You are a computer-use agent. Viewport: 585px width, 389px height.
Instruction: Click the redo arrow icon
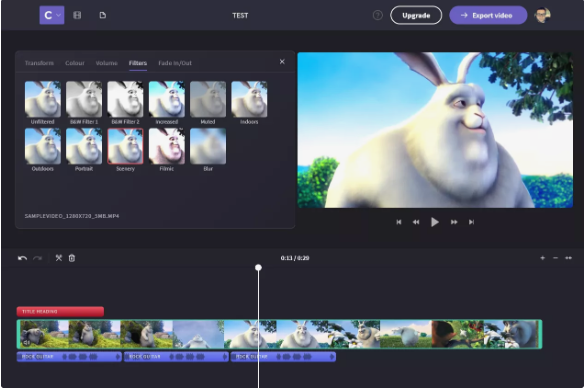tap(37, 258)
